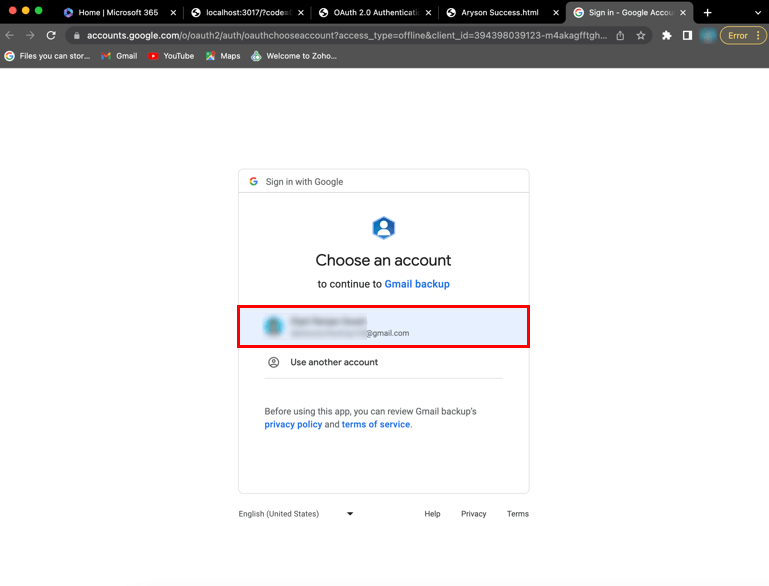Screen dimensions: 769x586
Task: Close the localhost:3017 tab
Action: pos(301,13)
